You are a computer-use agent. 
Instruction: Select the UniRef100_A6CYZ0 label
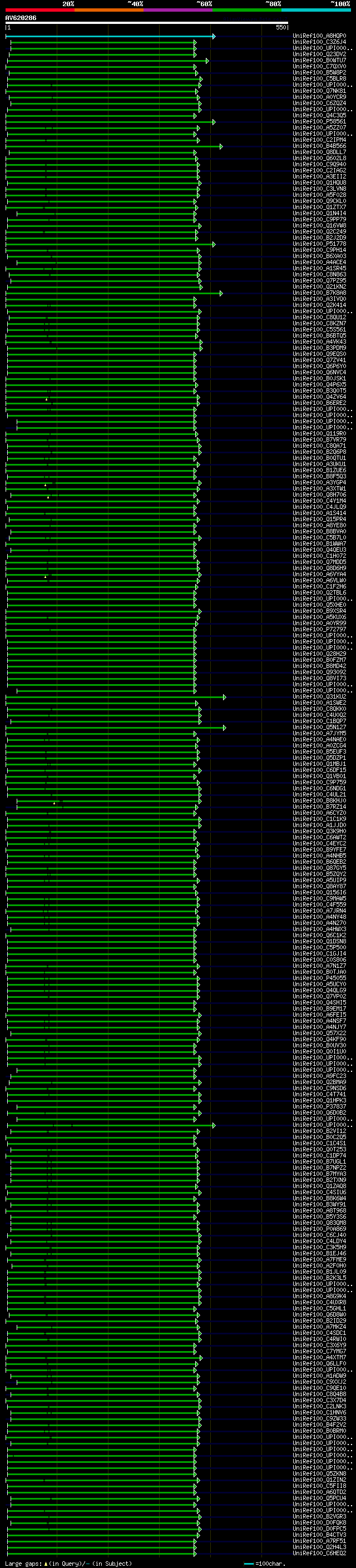pyautogui.click(x=319, y=813)
